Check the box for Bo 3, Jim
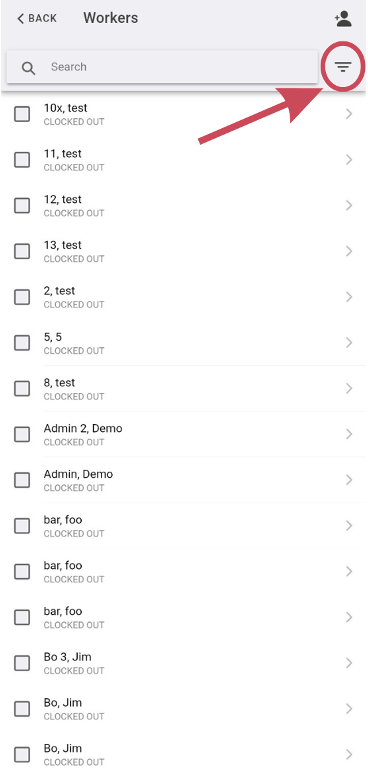Viewport: 368px width, 770px height. coord(22,663)
